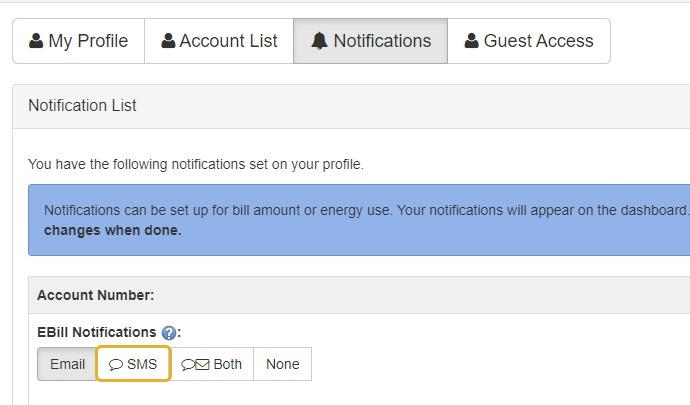690x405 pixels.
Task: Go to the Guest Access tab
Action: pos(529,41)
